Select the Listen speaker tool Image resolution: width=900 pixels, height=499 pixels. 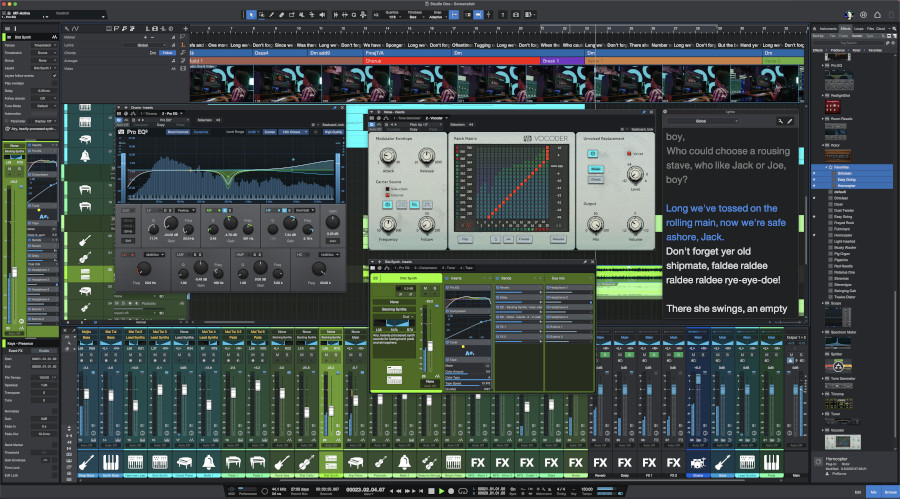[322, 15]
